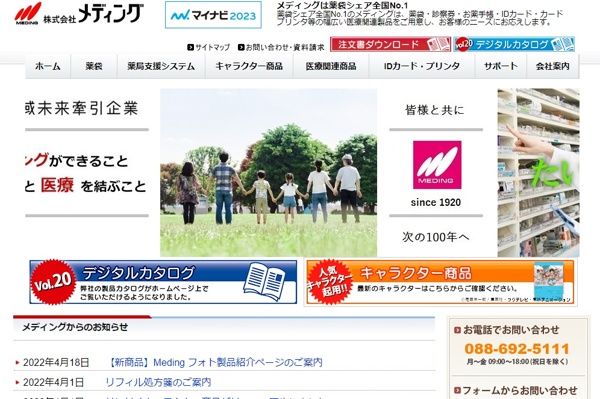Open the マイナビ2023 banner
The image size is (600, 399).
[x=213, y=15]
